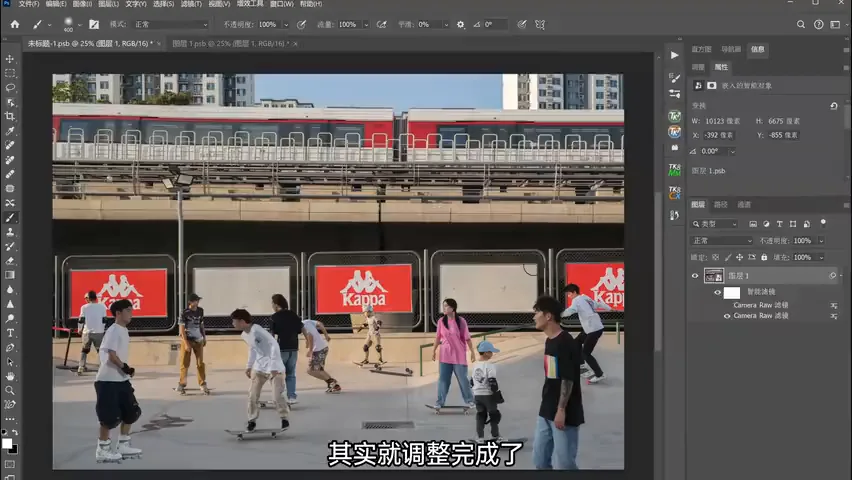
Task: Click the Home icon in options bar
Action: 15,24
